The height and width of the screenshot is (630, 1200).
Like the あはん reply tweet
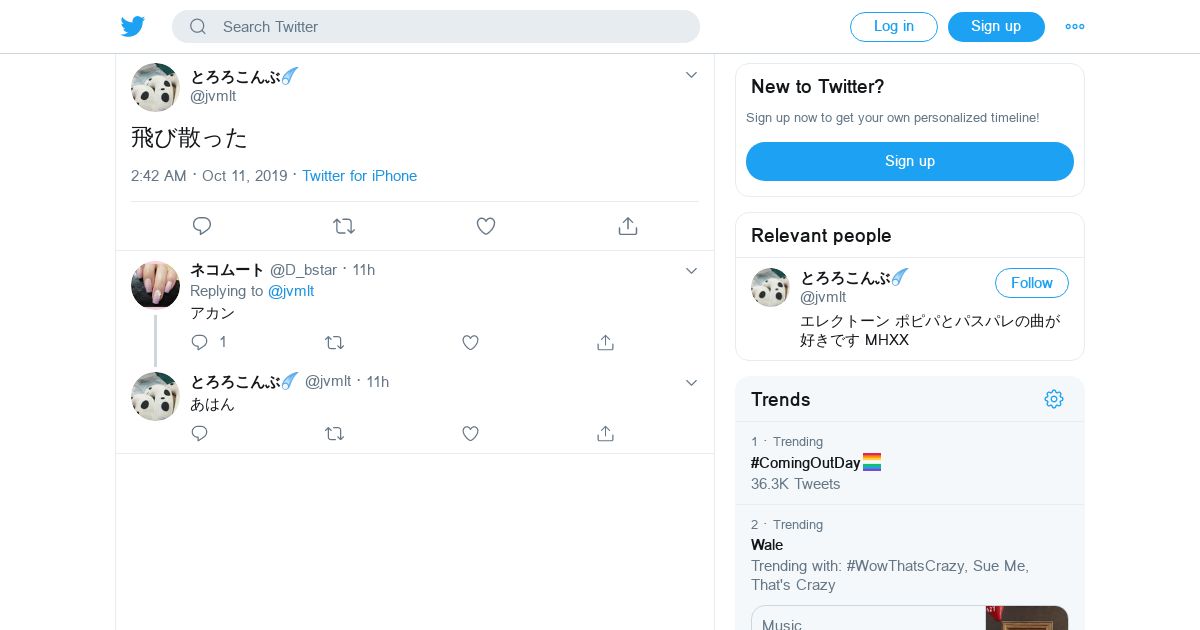coord(471,433)
